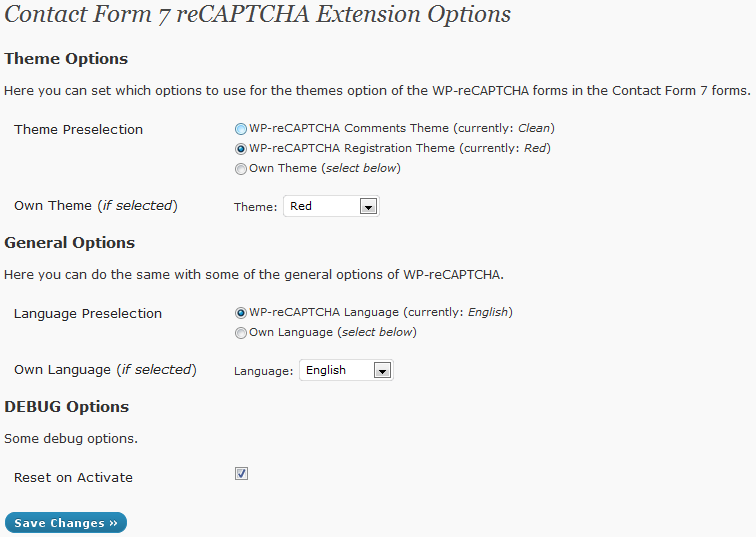756x537 pixels.
Task: Expand the Theme dropdown arrow
Action: 368,207
